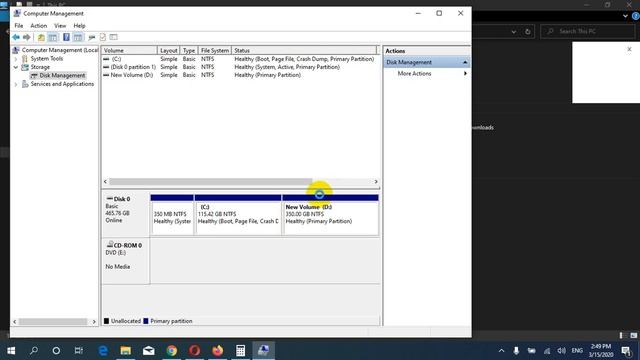Click the Layout column header
The height and width of the screenshot is (360, 640).
pos(169,51)
